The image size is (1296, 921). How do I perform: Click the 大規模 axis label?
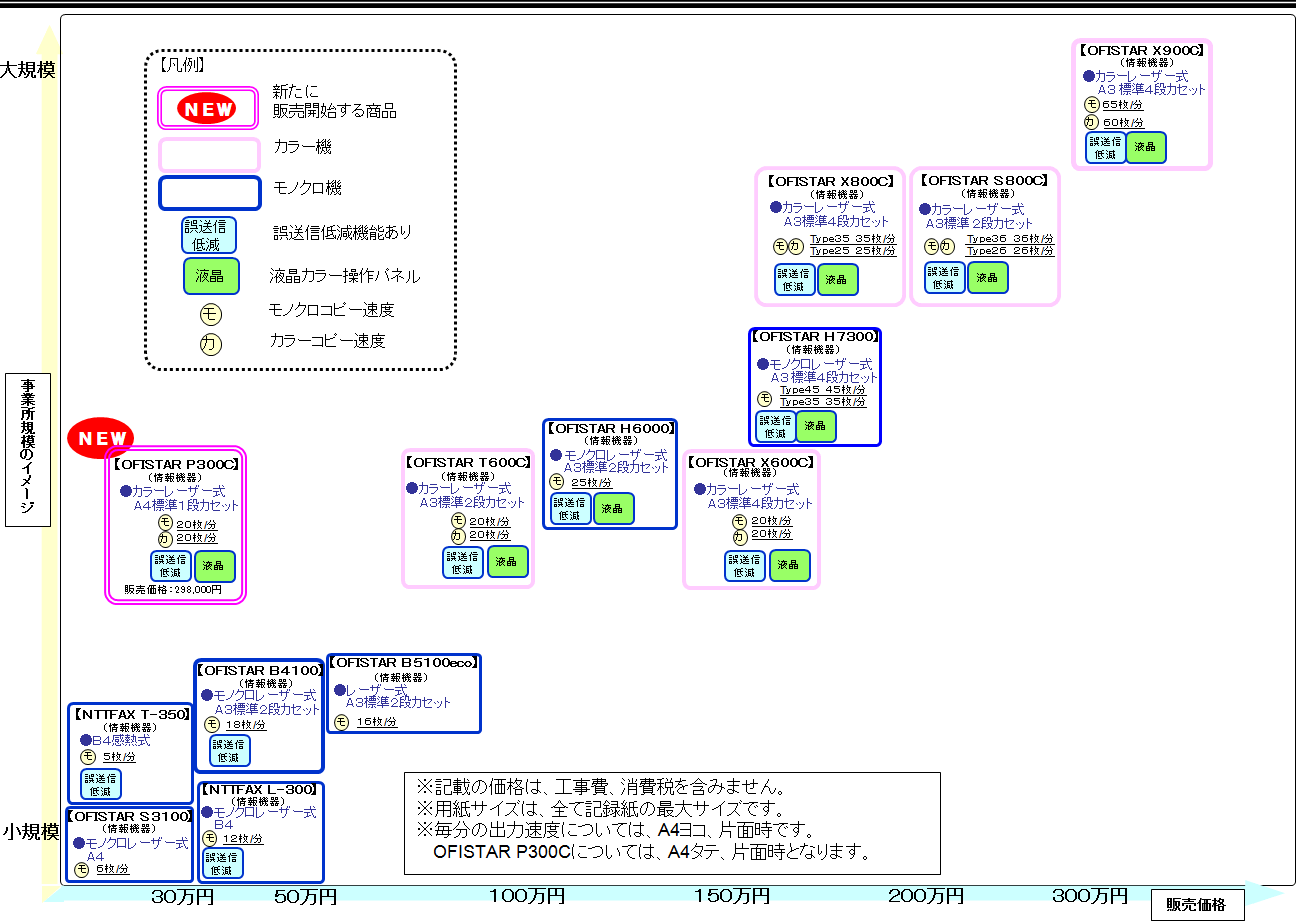click(28, 70)
